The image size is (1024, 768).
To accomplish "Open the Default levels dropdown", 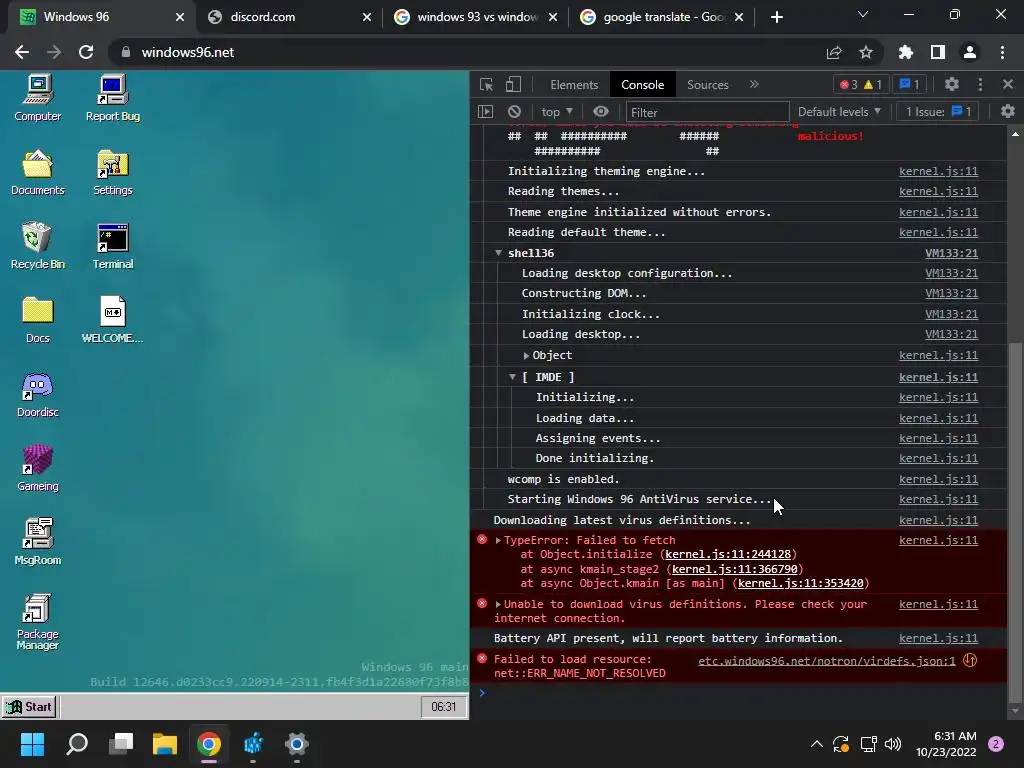I will [839, 112].
